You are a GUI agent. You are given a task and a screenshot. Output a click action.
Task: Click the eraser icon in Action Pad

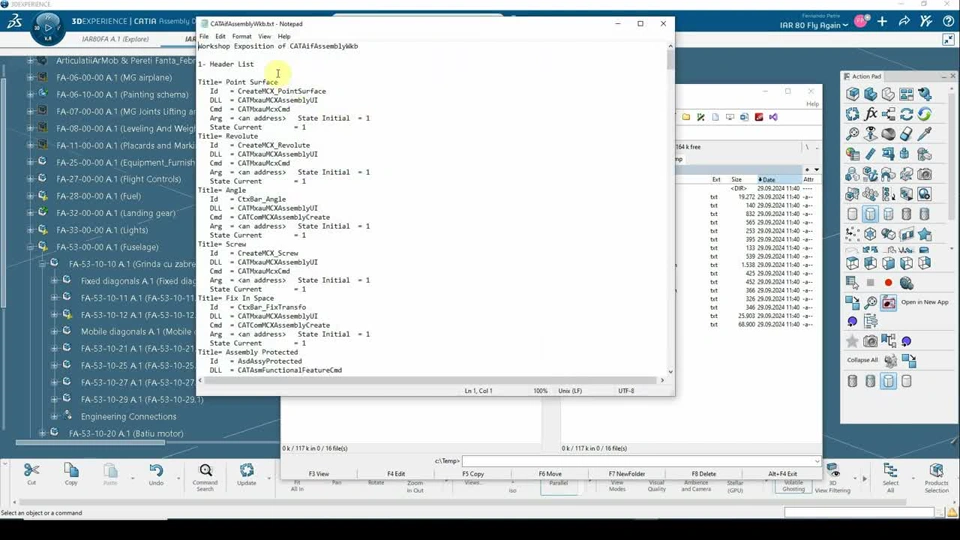(x=907, y=133)
